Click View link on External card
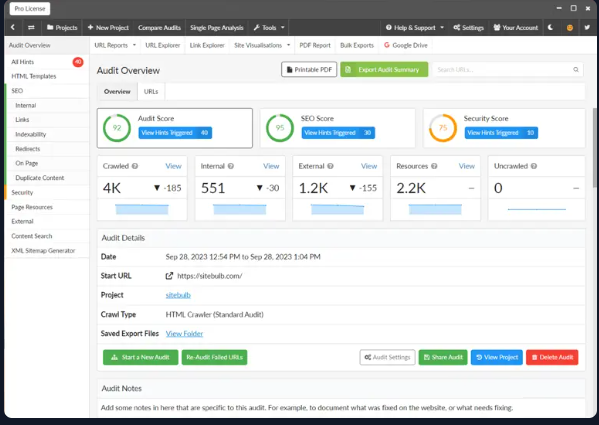This screenshot has width=599, height=425. [369, 166]
